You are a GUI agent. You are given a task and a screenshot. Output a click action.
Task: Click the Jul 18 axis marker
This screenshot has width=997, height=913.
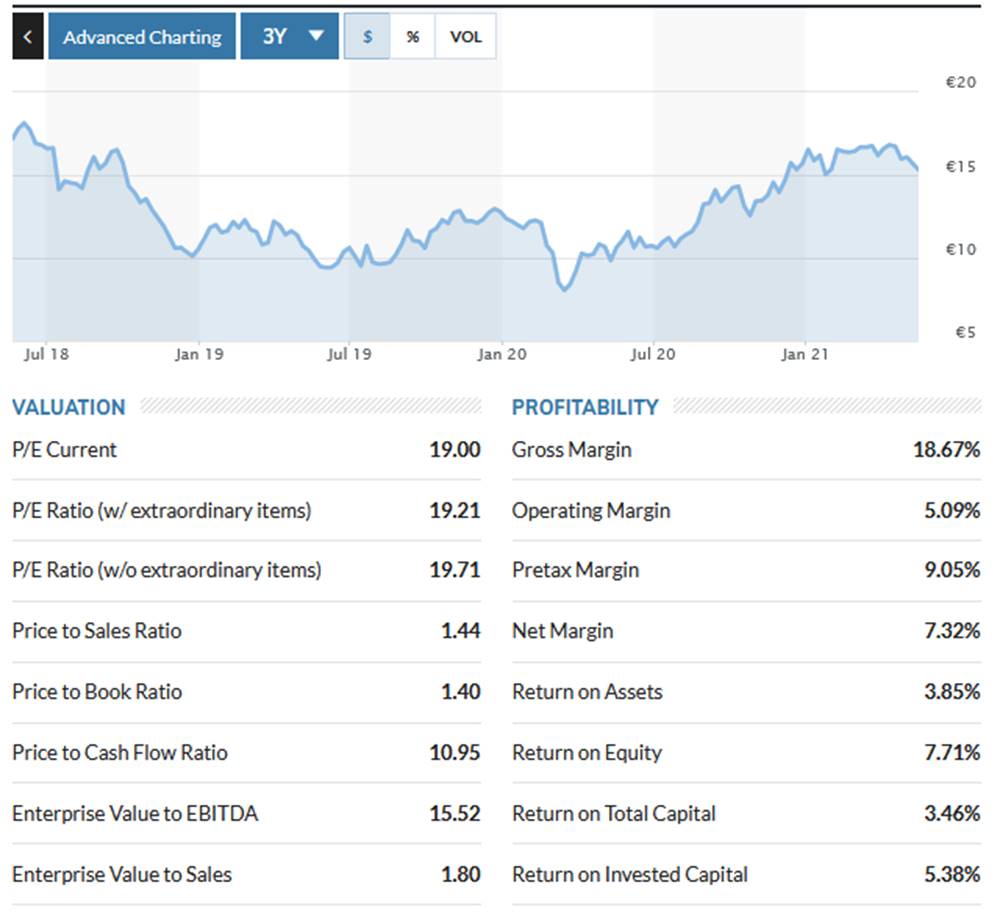(46, 354)
